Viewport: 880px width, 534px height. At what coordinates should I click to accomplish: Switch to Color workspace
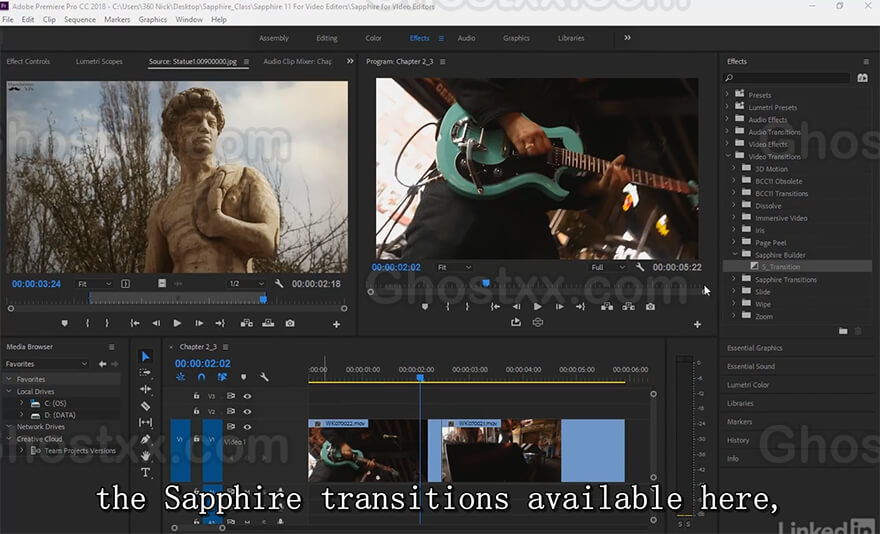click(373, 38)
